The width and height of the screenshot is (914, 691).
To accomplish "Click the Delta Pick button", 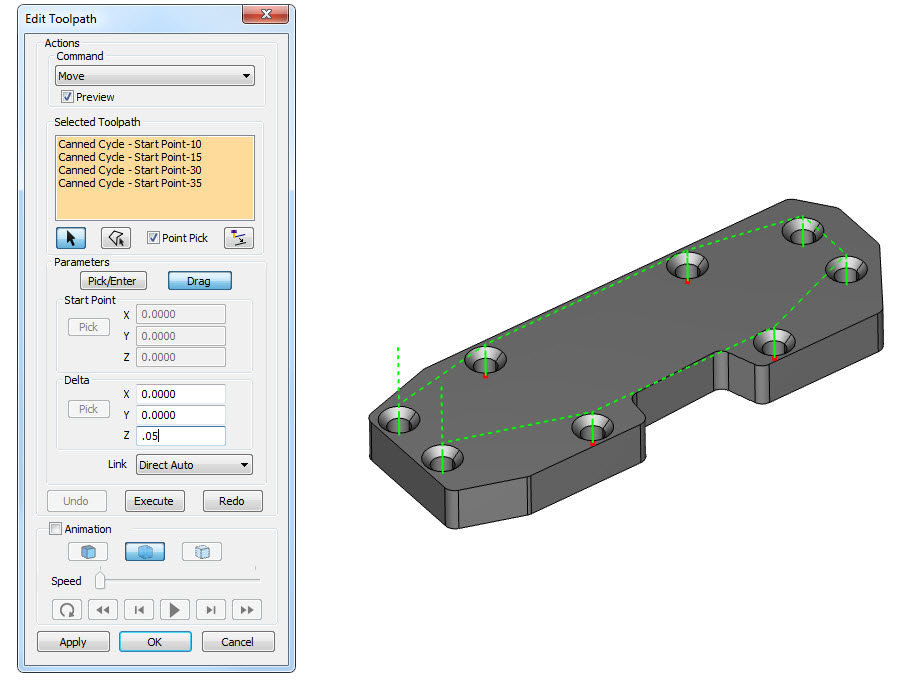I will pos(89,409).
